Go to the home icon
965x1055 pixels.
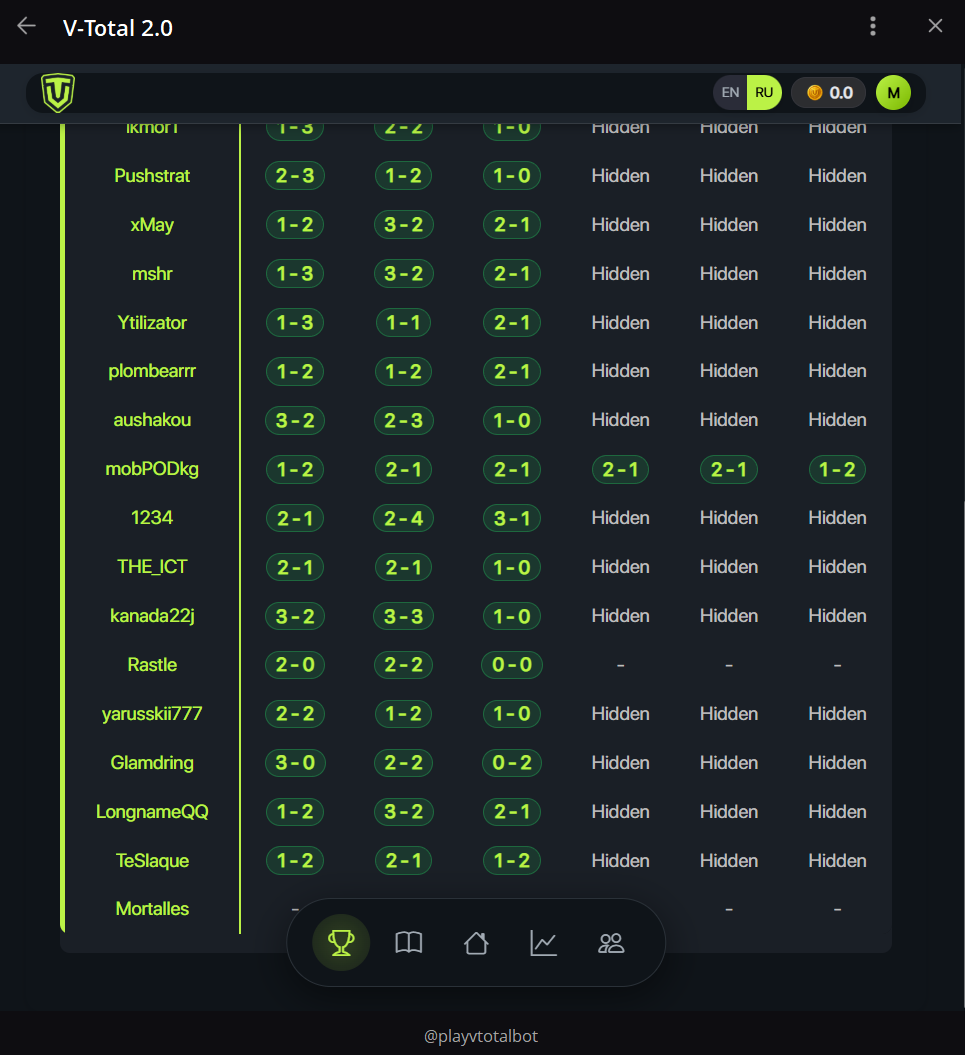tap(476, 943)
